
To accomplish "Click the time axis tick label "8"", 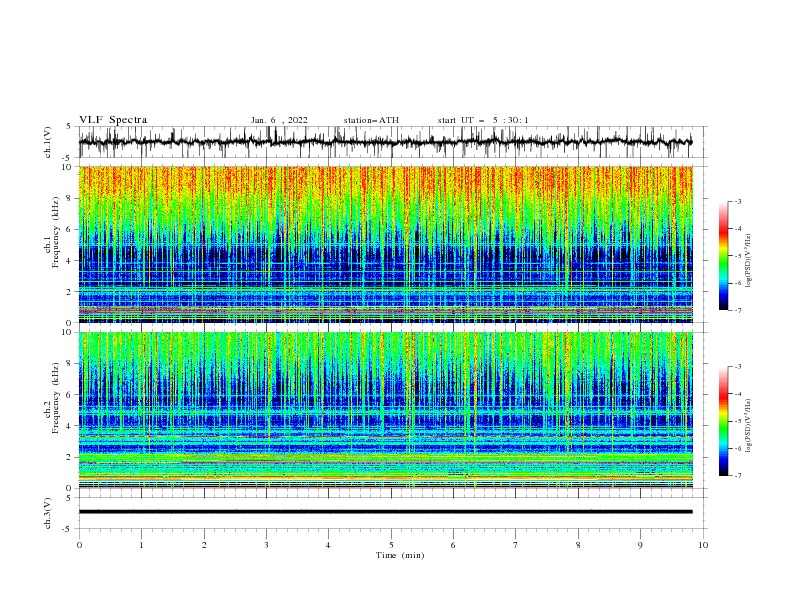I will point(578,545).
